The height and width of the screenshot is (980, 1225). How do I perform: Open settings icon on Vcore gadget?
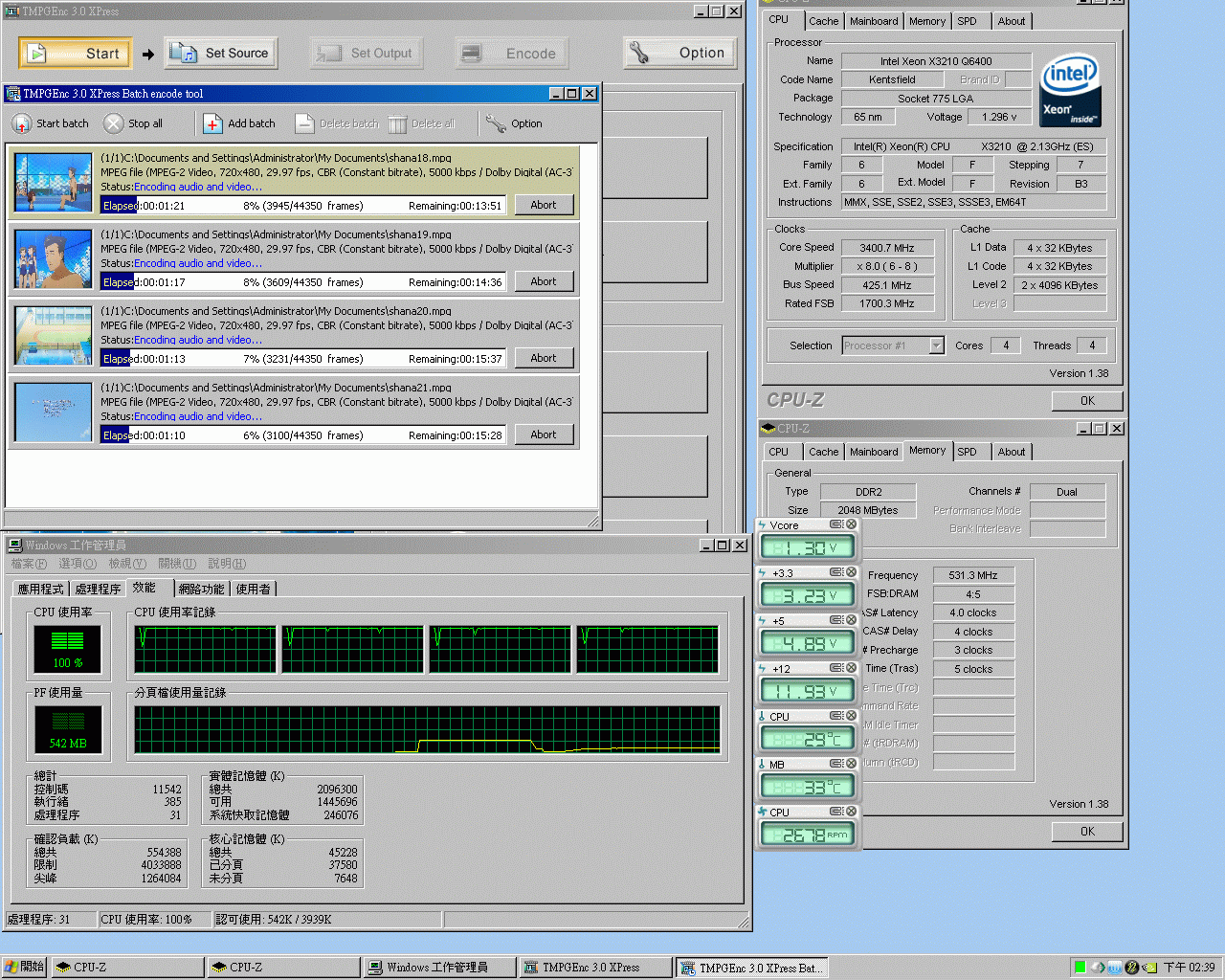836,524
